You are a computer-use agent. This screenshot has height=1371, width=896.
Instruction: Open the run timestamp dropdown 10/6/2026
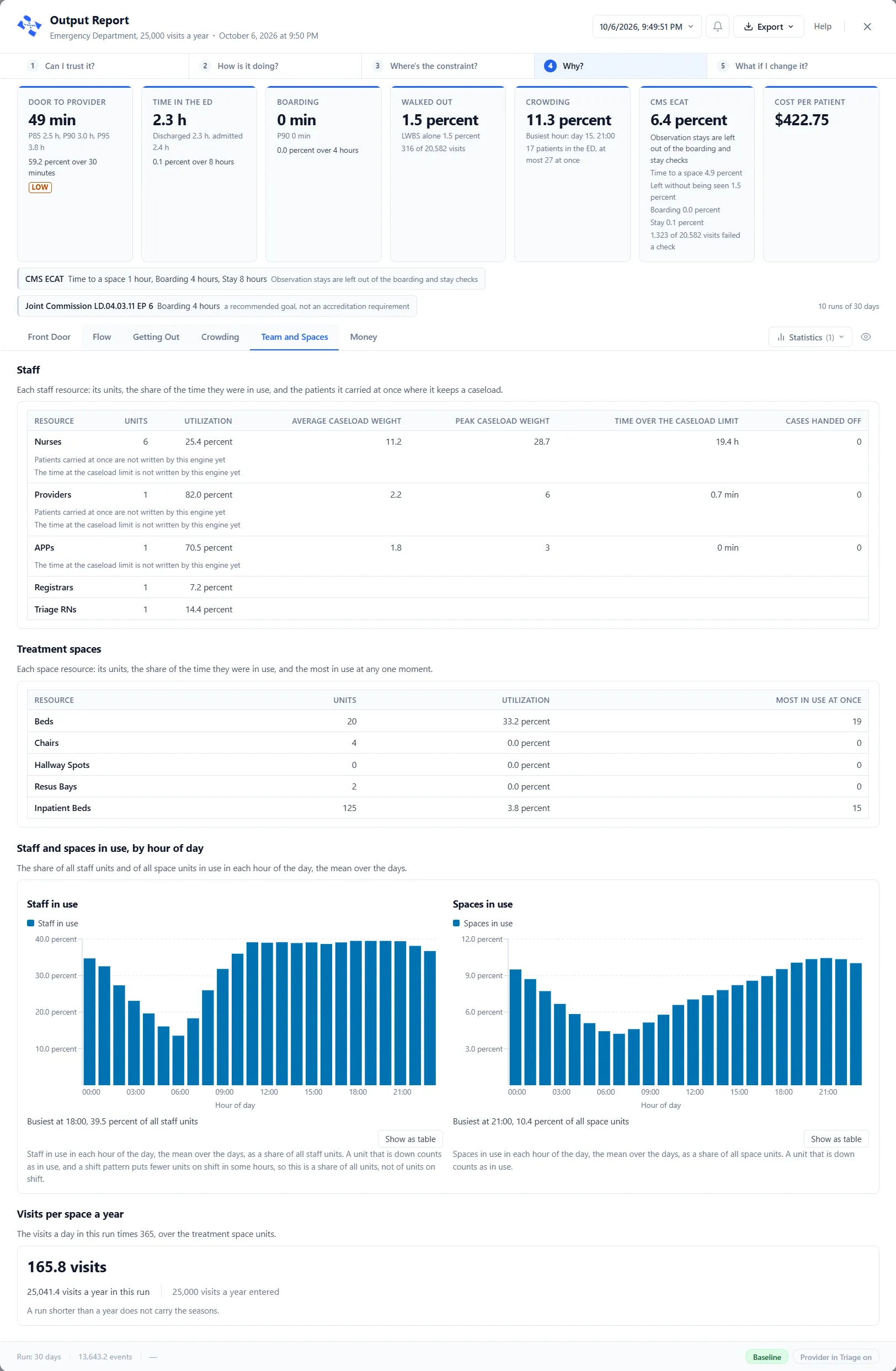point(647,26)
